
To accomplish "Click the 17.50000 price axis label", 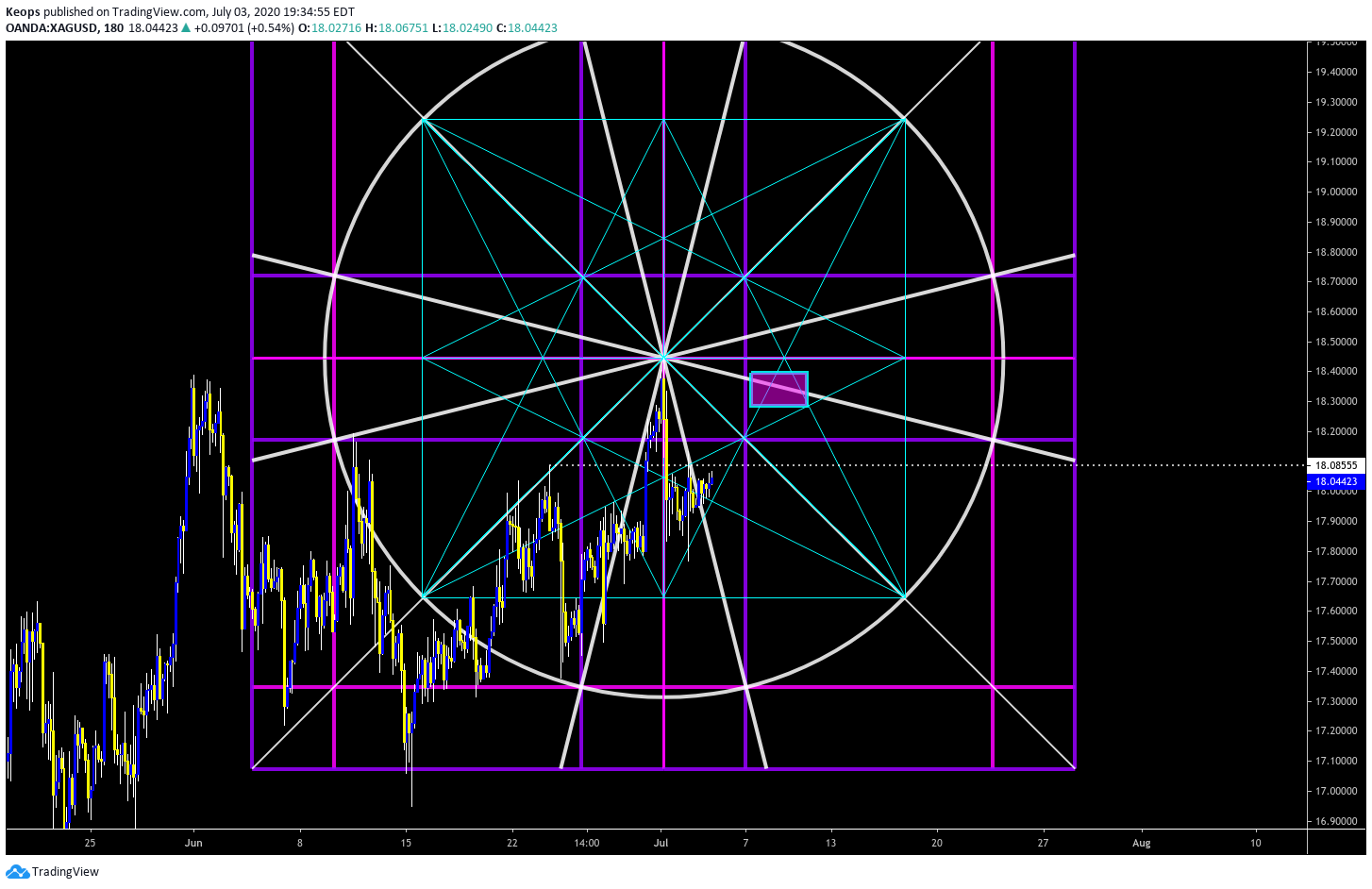I will (x=1337, y=641).
